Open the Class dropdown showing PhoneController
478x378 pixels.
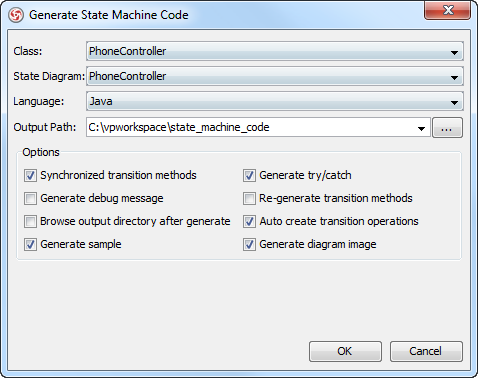pyautogui.click(x=275, y=51)
